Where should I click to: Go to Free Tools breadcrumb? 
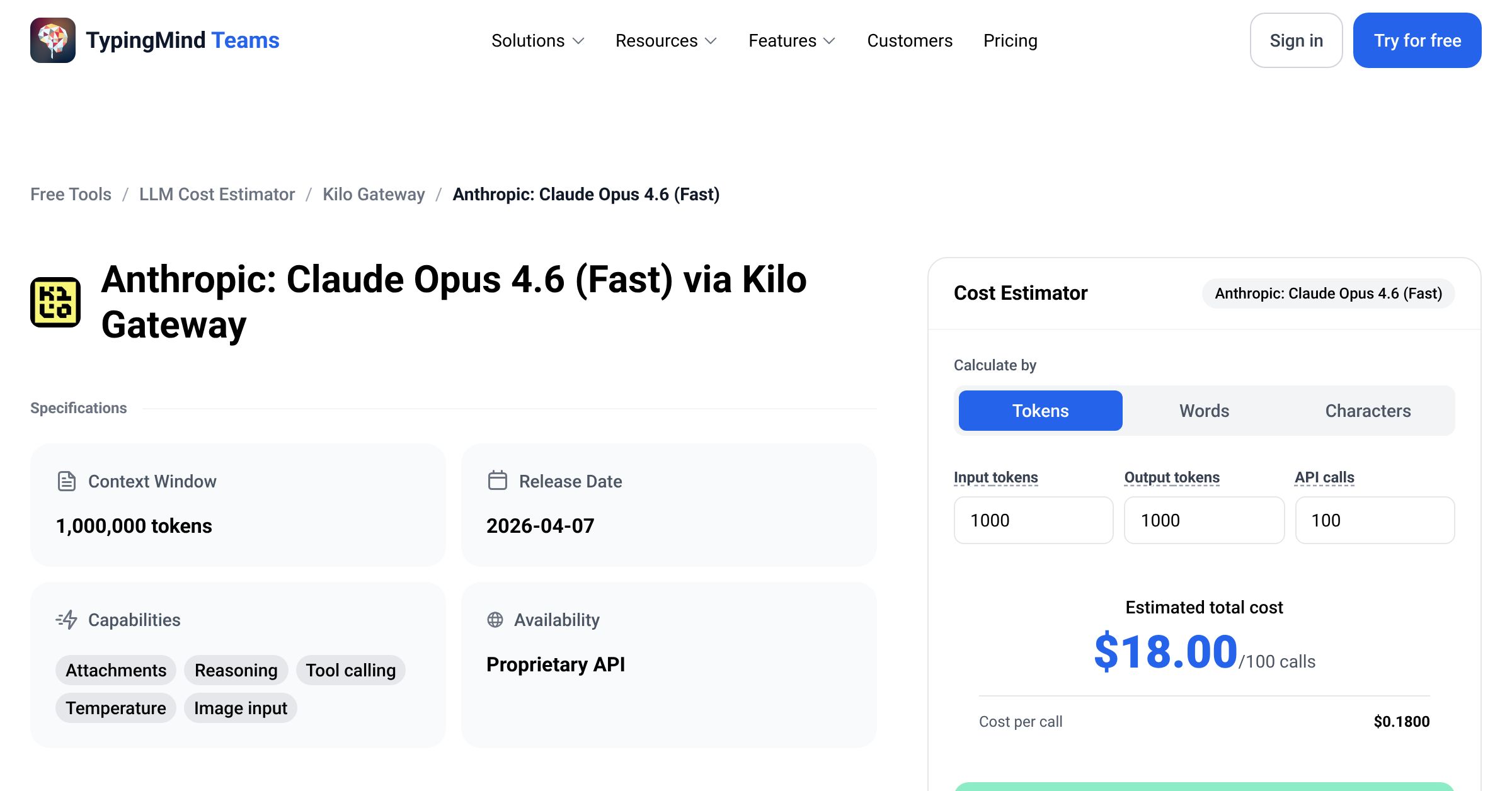pos(71,194)
